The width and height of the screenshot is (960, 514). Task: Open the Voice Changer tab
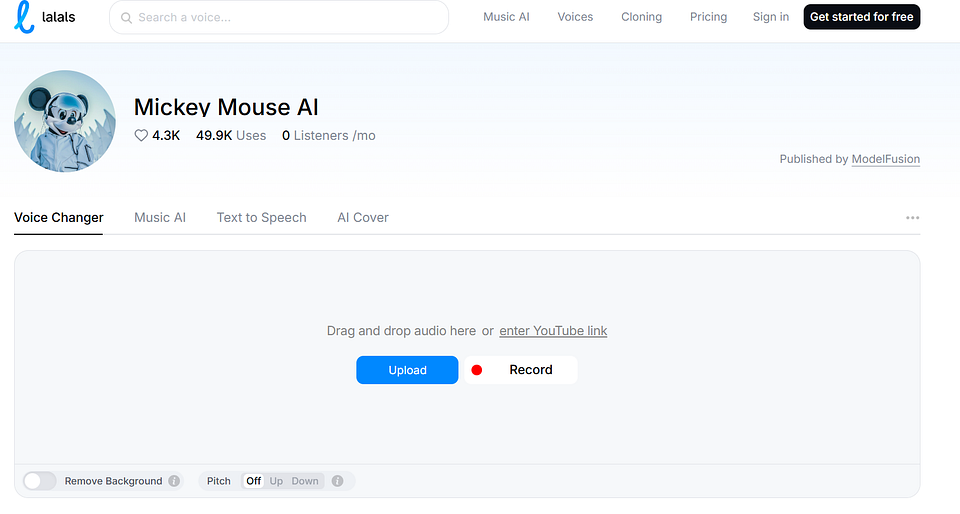(59, 218)
